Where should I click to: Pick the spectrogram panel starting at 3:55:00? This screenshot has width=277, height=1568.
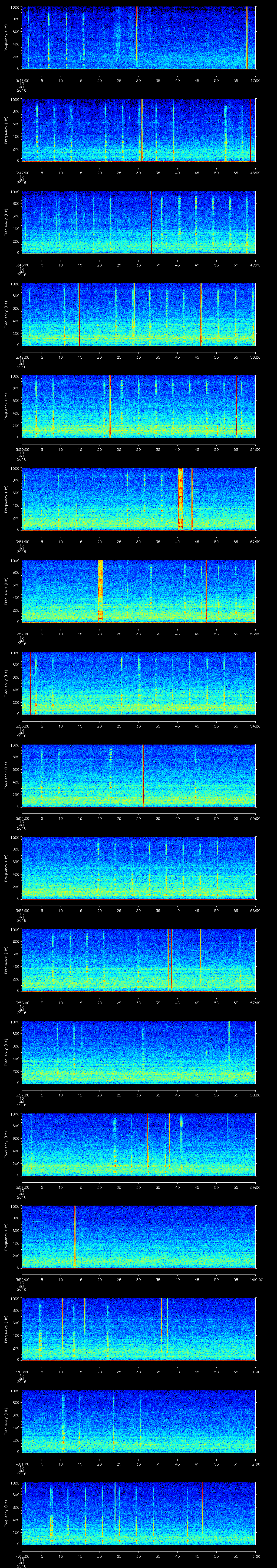tap(139, 868)
